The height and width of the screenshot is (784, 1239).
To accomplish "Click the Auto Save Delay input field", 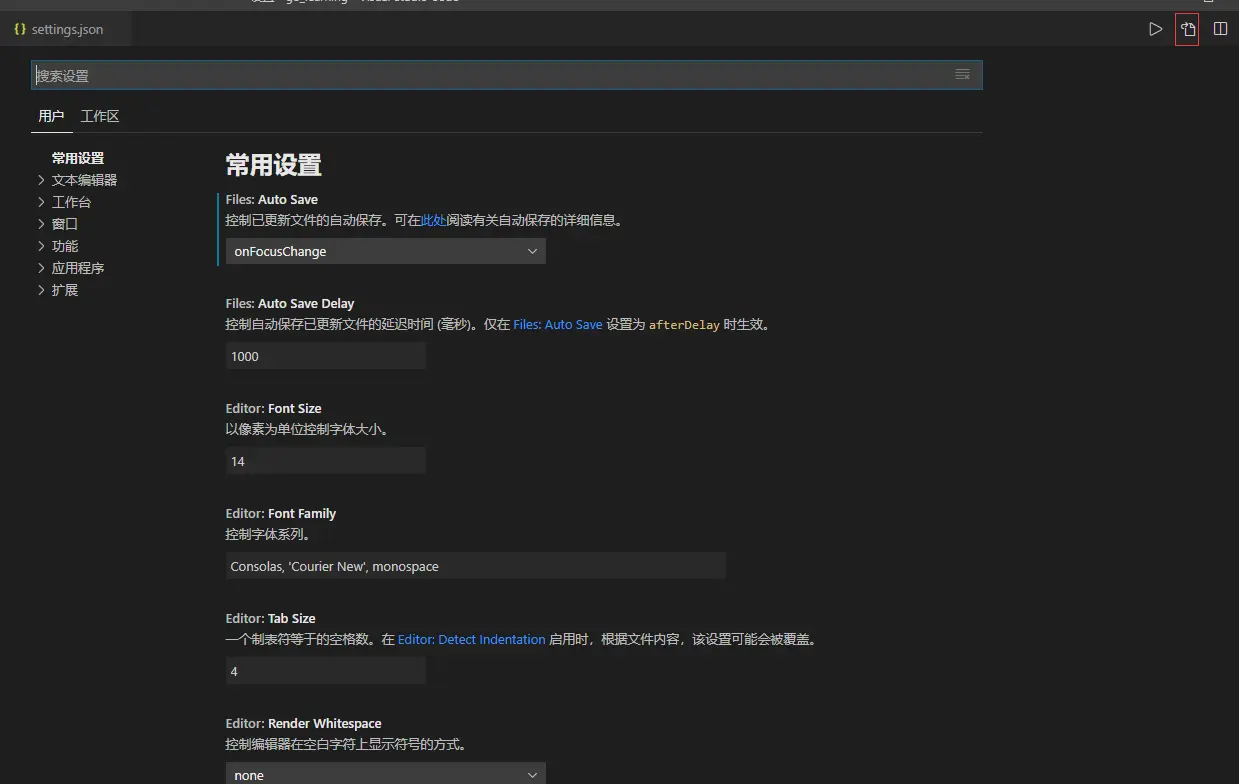I will coord(325,355).
